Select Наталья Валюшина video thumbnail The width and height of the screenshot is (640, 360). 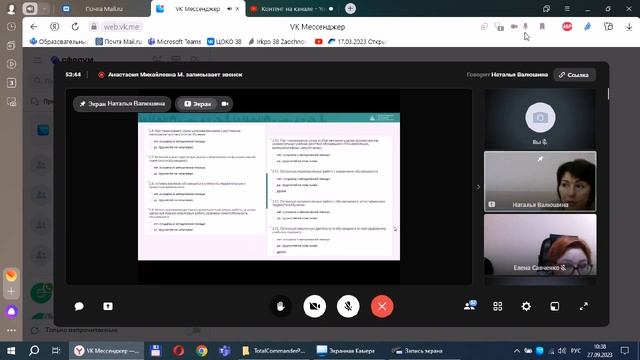(x=540, y=181)
